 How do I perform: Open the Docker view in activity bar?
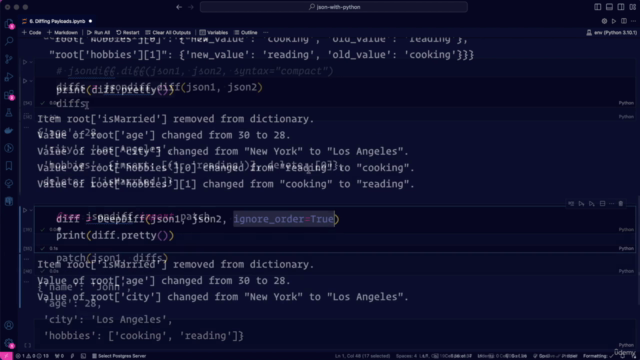(9, 131)
